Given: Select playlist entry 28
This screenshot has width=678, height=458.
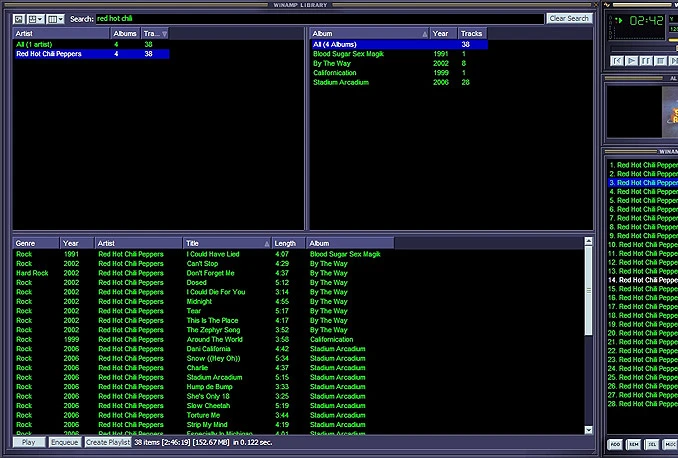Looking at the screenshot, I should (x=643, y=404).
